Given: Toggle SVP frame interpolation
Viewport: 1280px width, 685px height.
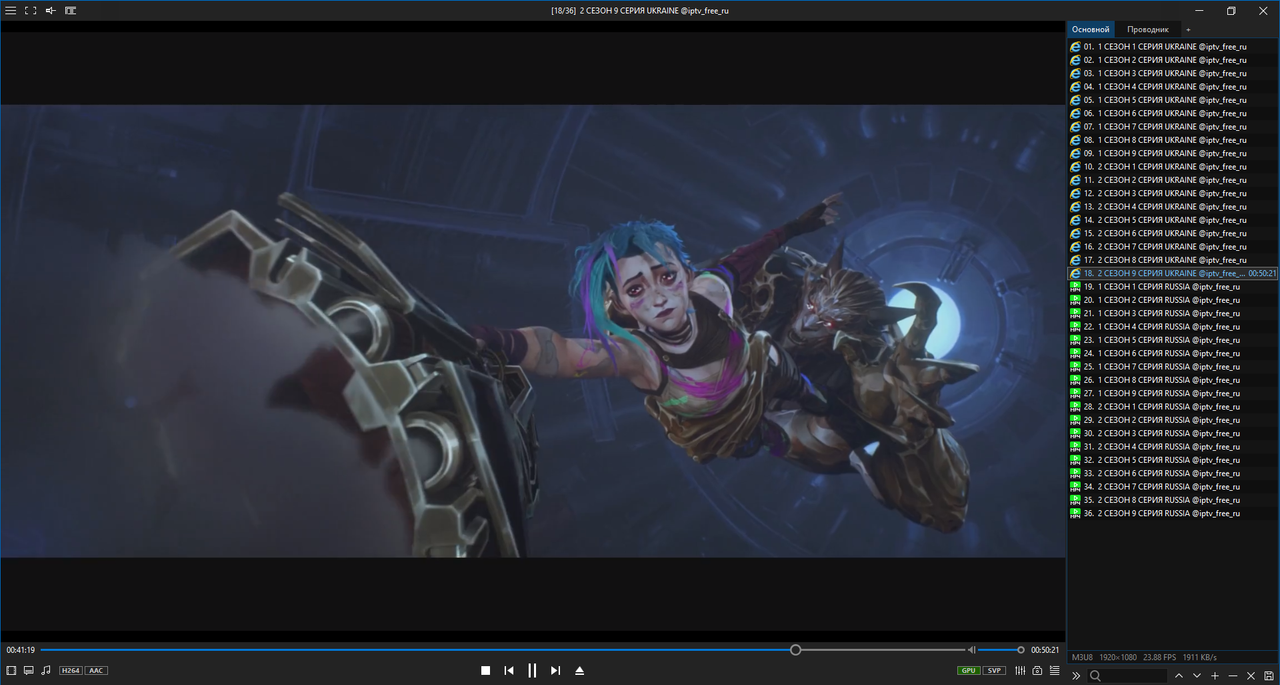Looking at the screenshot, I should click(994, 670).
